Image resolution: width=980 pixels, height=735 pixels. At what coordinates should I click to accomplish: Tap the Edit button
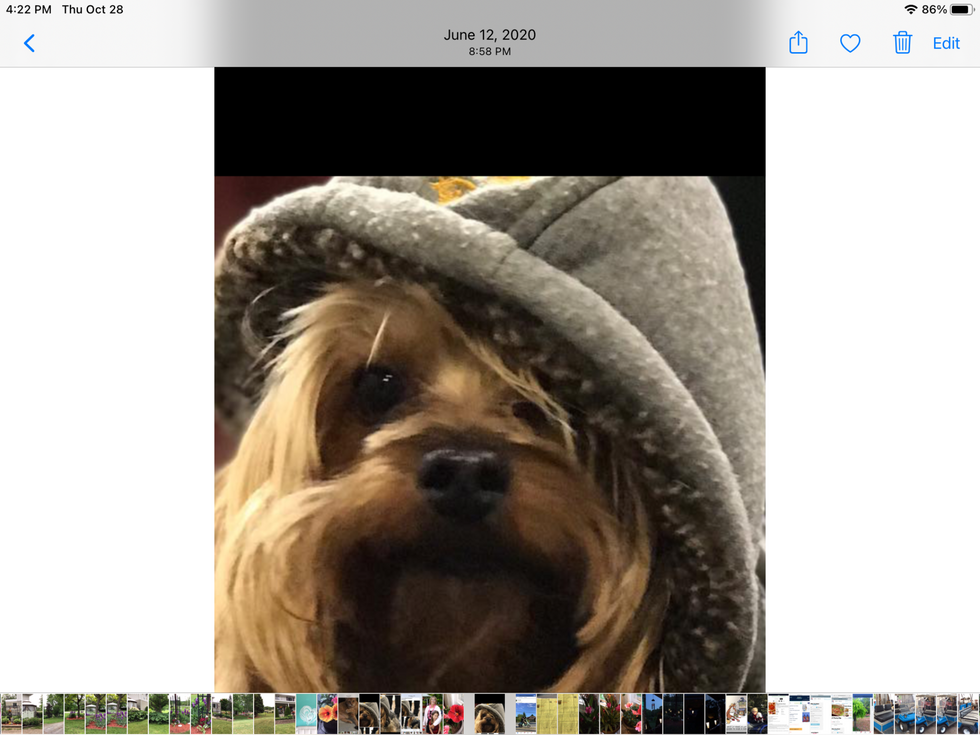click(x=946, y=43)
